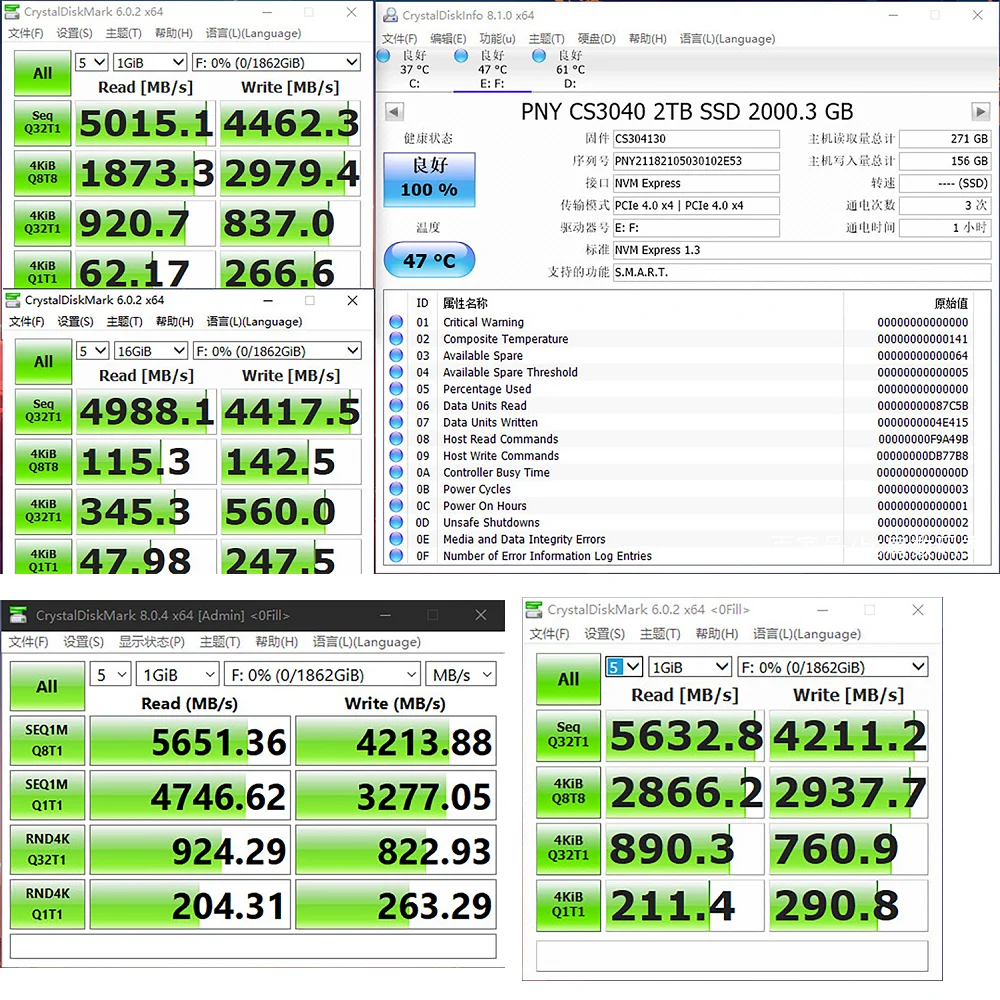Click the 47 °C temperature button
Viewport: 1000px width, 1000px height.
pyautogui.click(x=429, y=260)
